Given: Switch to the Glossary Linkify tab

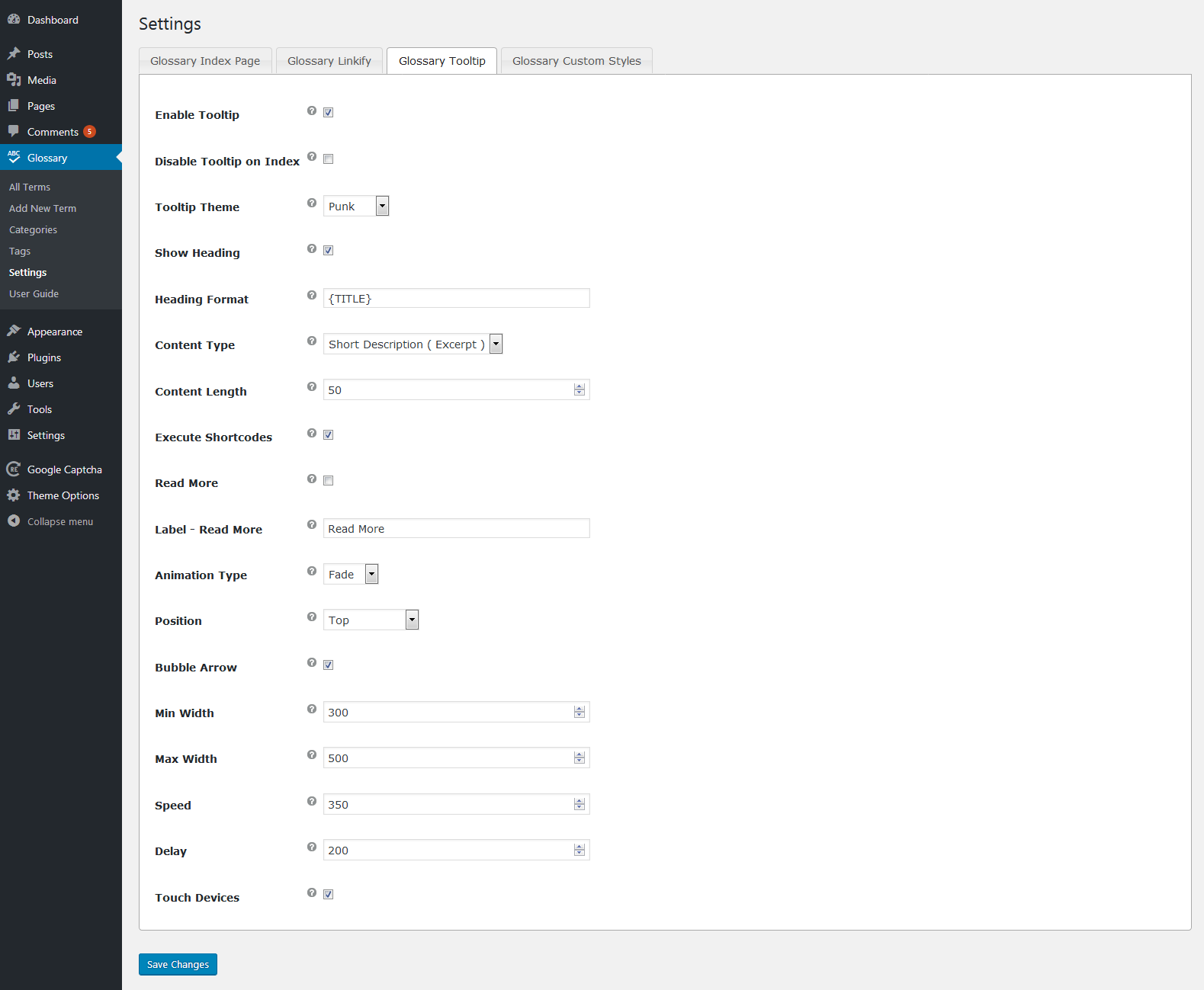Looking at the screenshot, I should pos(329,61).
